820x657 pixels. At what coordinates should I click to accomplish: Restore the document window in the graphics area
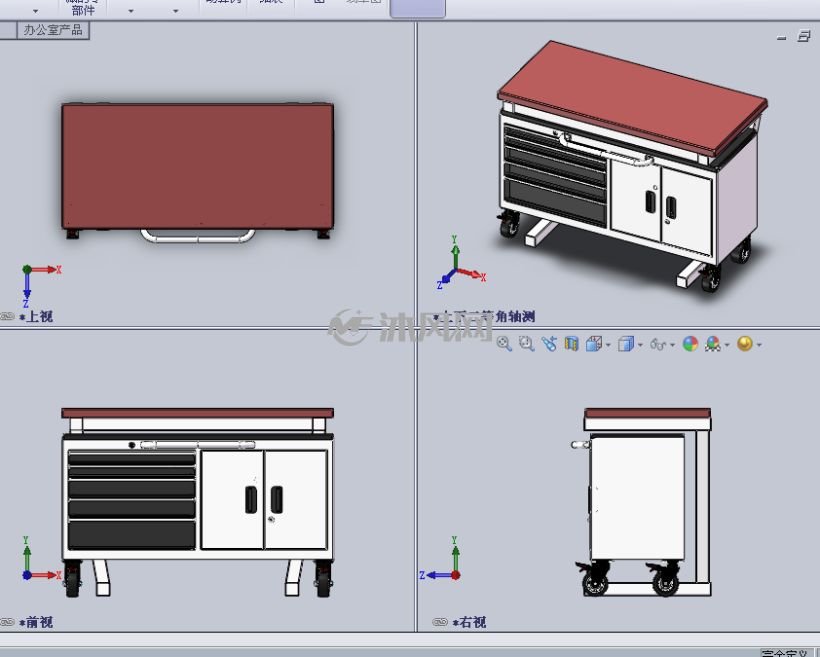[x=804, y=36]
